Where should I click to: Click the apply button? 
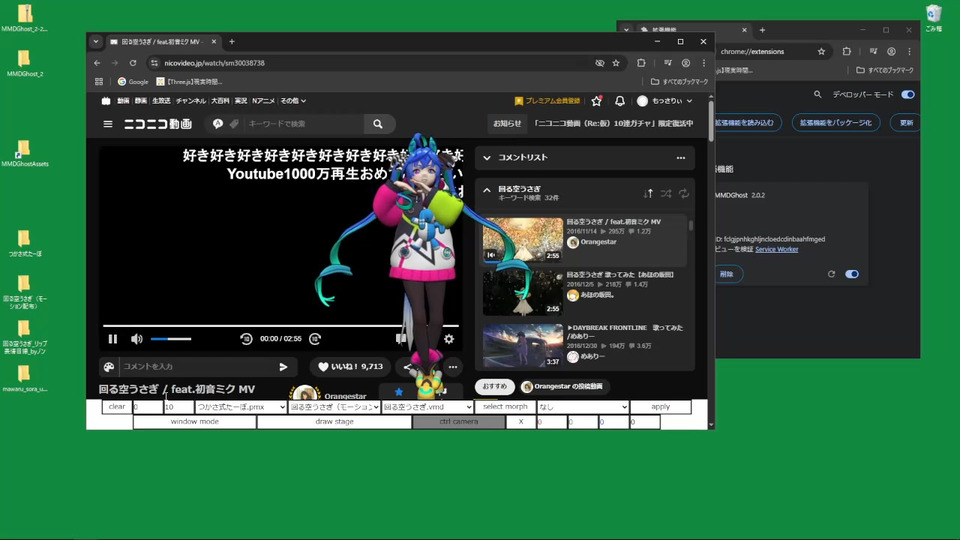click(661, 407)
